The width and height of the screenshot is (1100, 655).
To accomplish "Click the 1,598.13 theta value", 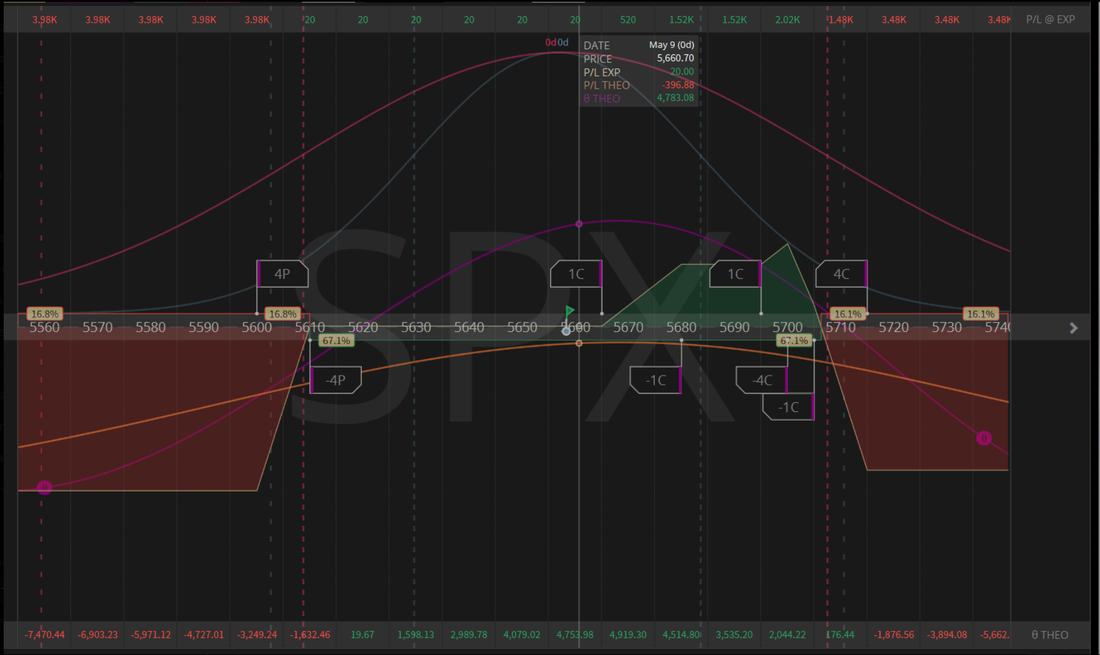I will click(416, 635).
